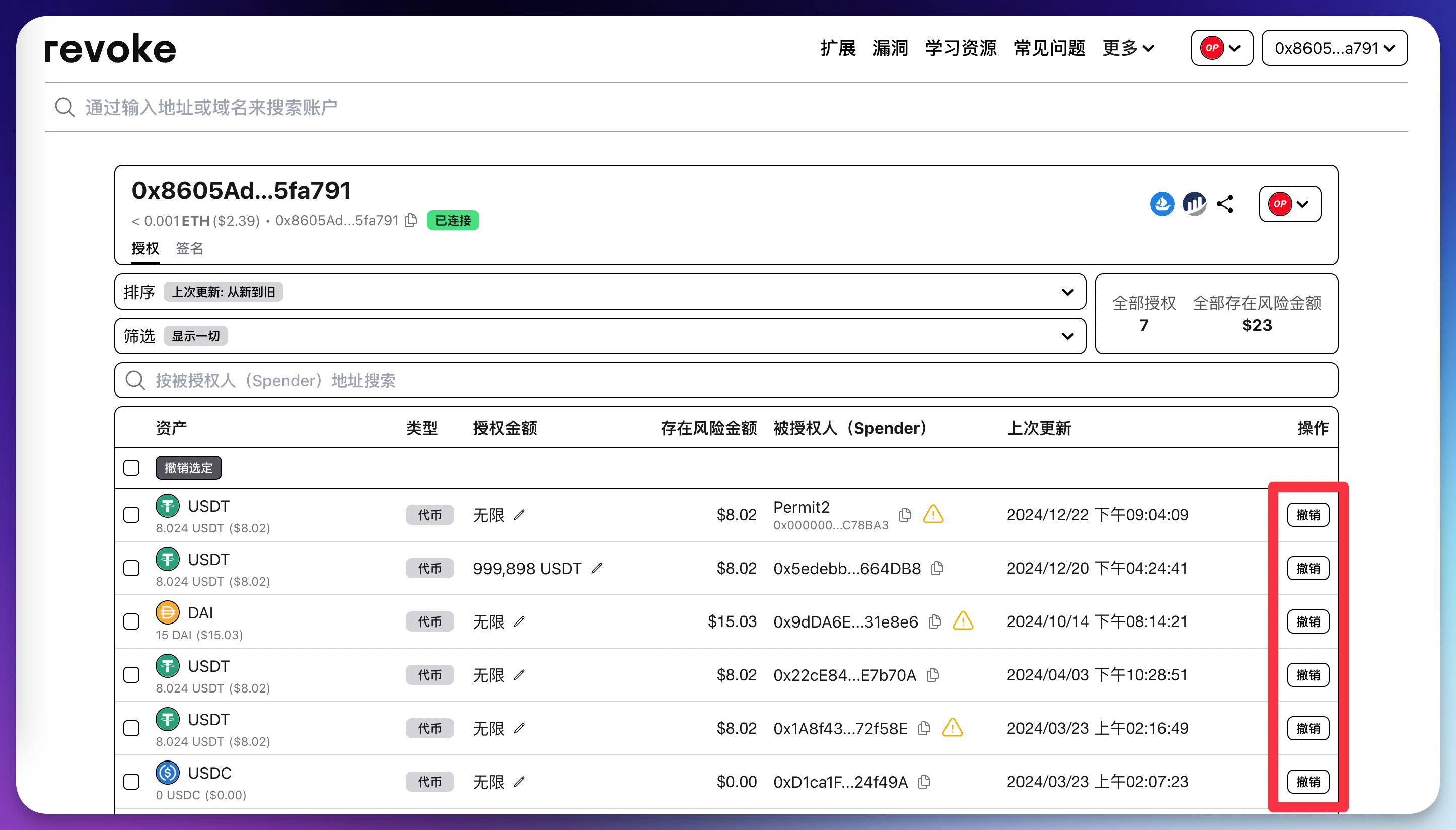Viewport: 1456px width, 830px height.
Task: Copy spender address 0x1A8f43...72f58E
Action: click(924, 729)
